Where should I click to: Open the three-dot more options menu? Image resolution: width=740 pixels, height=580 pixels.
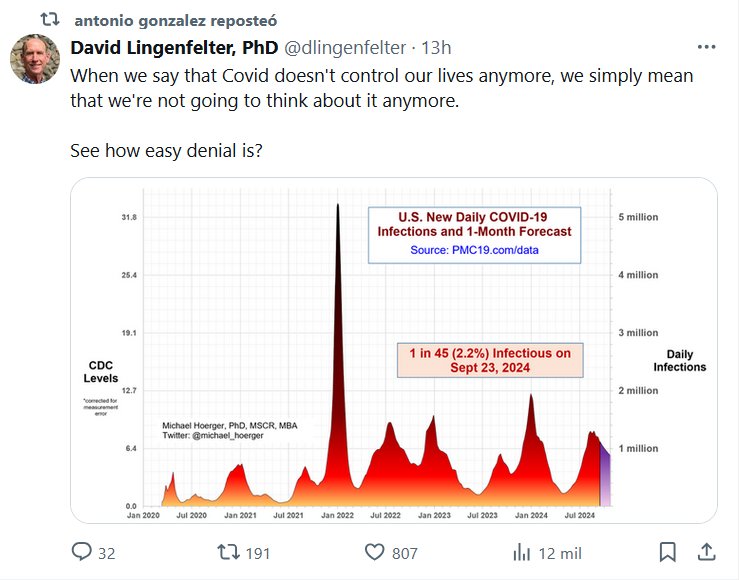point(706,47)
